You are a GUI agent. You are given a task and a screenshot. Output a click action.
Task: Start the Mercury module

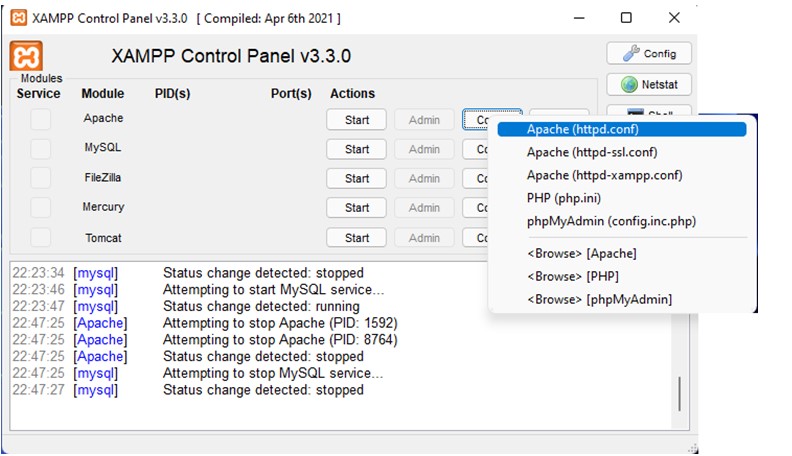(357, 208)
